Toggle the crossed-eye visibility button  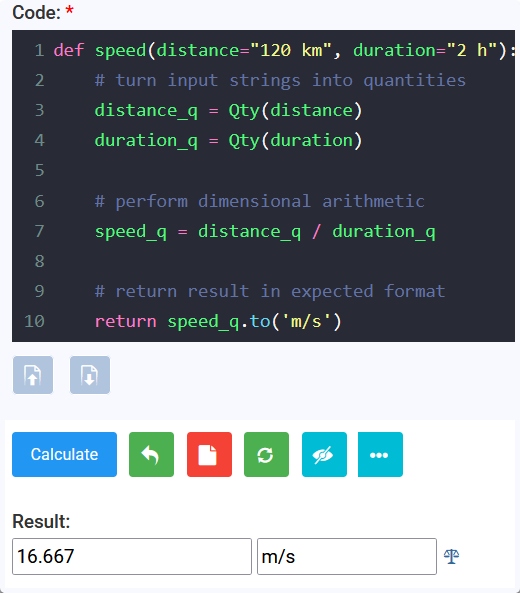324,454
